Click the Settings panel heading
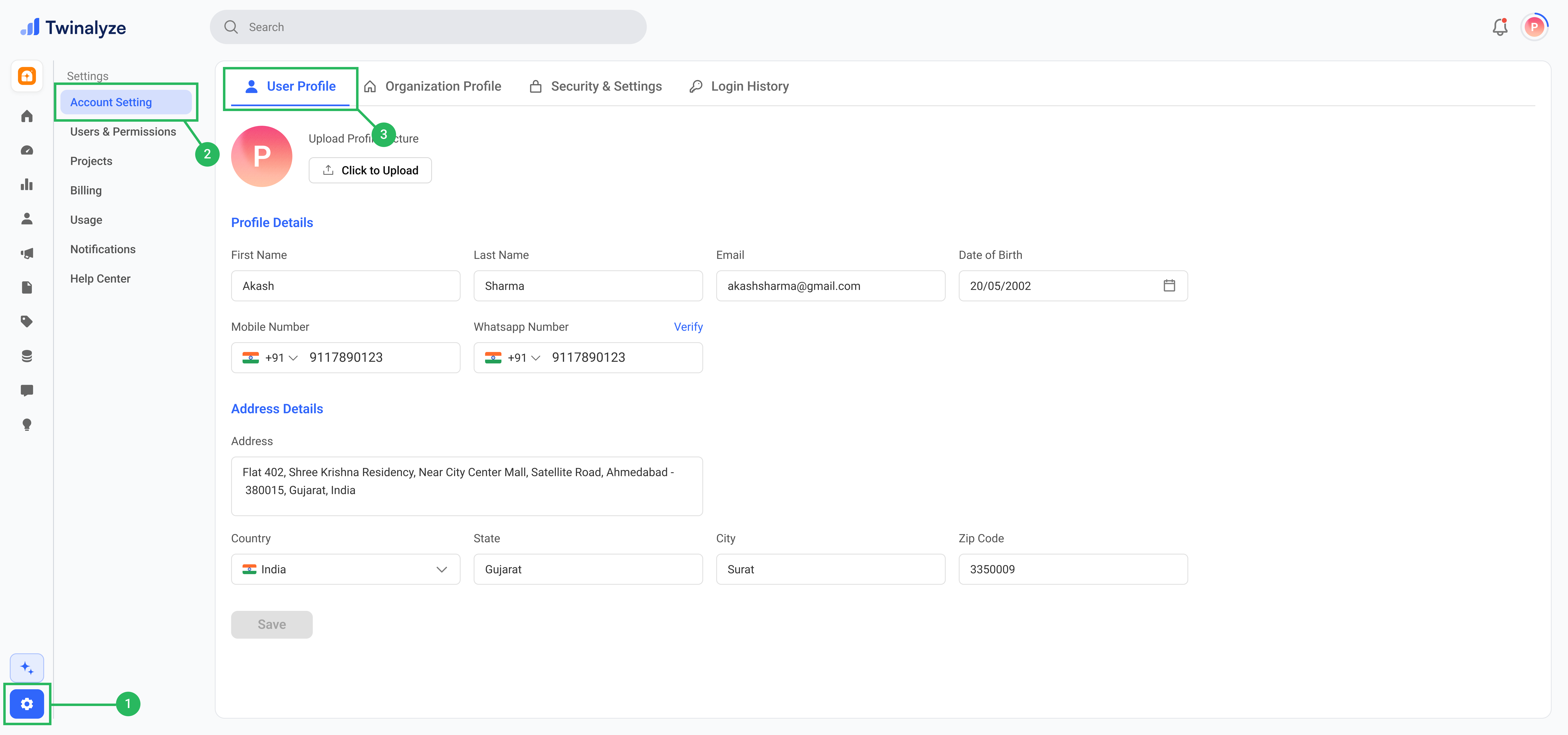The image size is (1568, 735). (88, 76)
